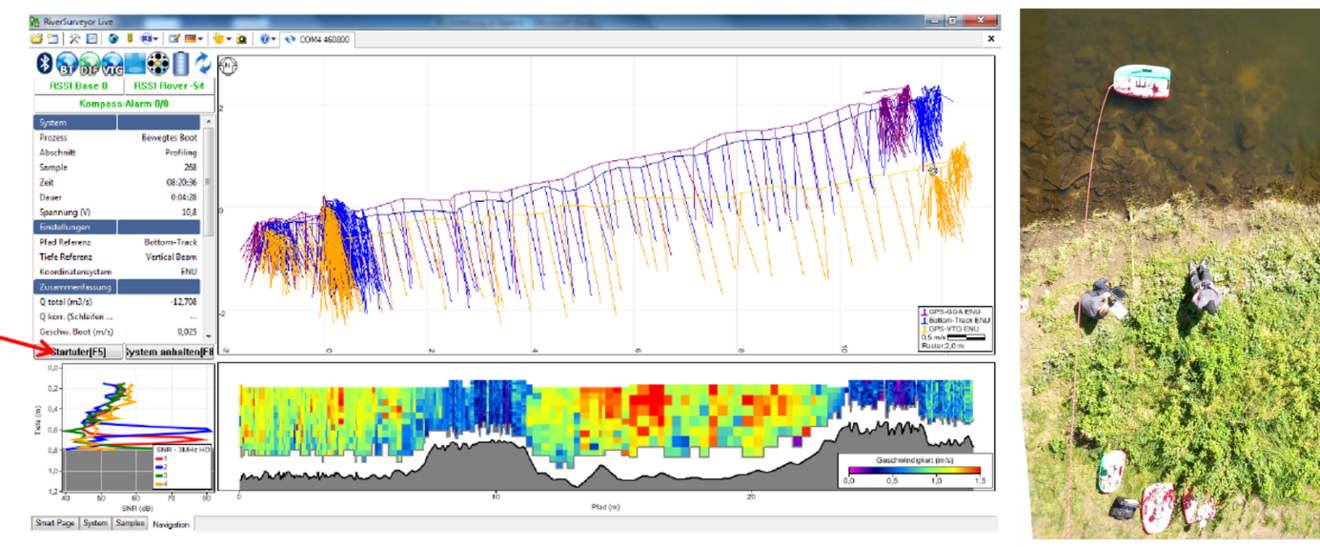This screenshot has width=1320, height=547.
Task: Select the VTG GPS globe icon
Action: [113, 65]
